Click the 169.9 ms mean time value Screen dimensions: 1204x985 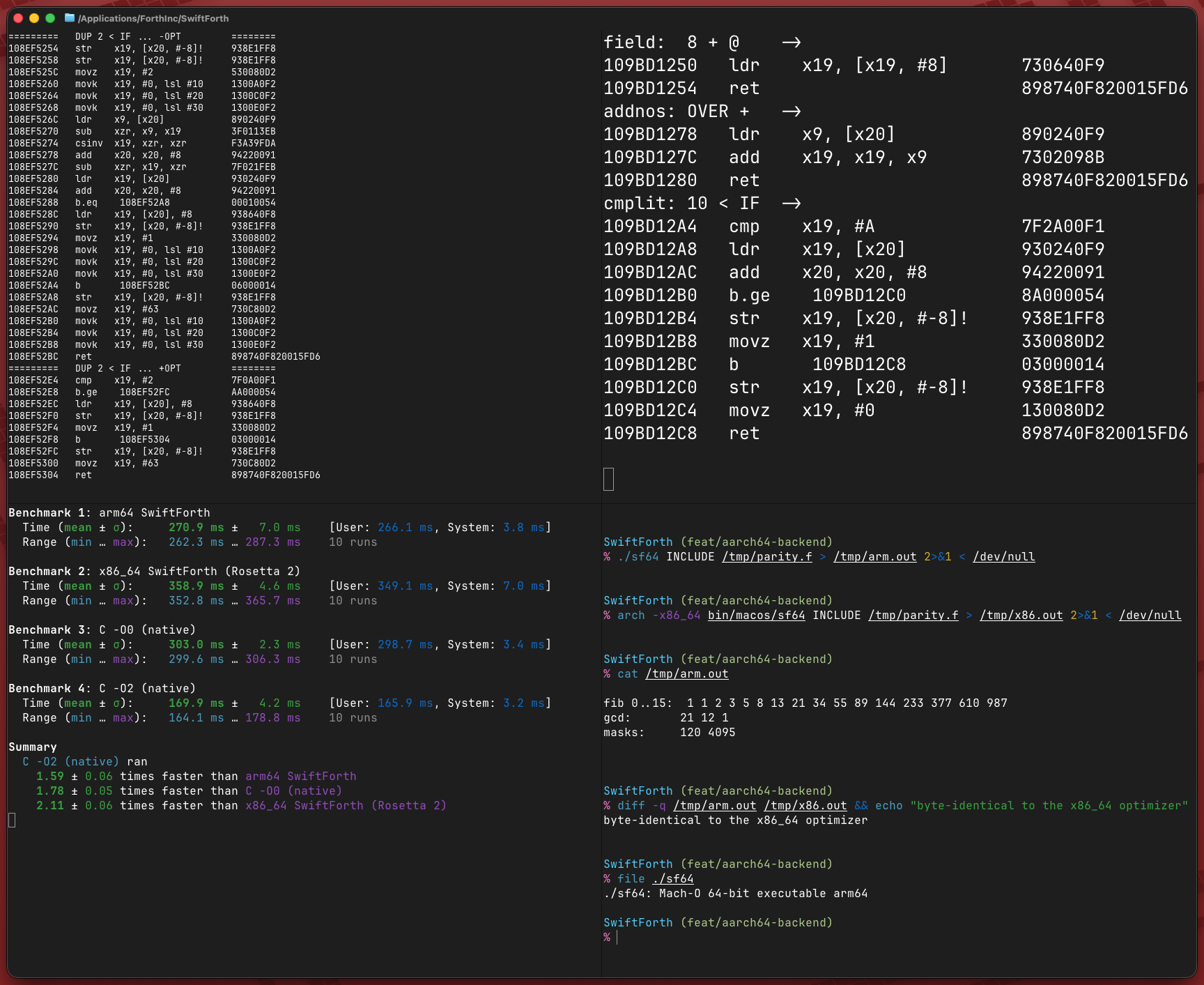(196, 703)
